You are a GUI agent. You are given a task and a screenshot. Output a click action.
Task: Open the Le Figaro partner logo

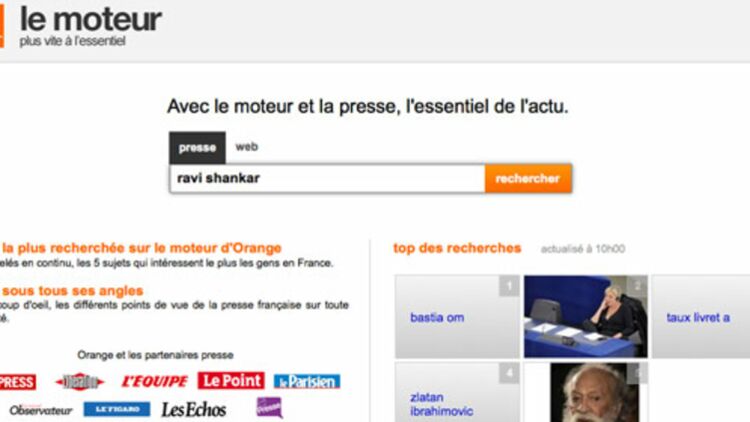tap(117, 409)
